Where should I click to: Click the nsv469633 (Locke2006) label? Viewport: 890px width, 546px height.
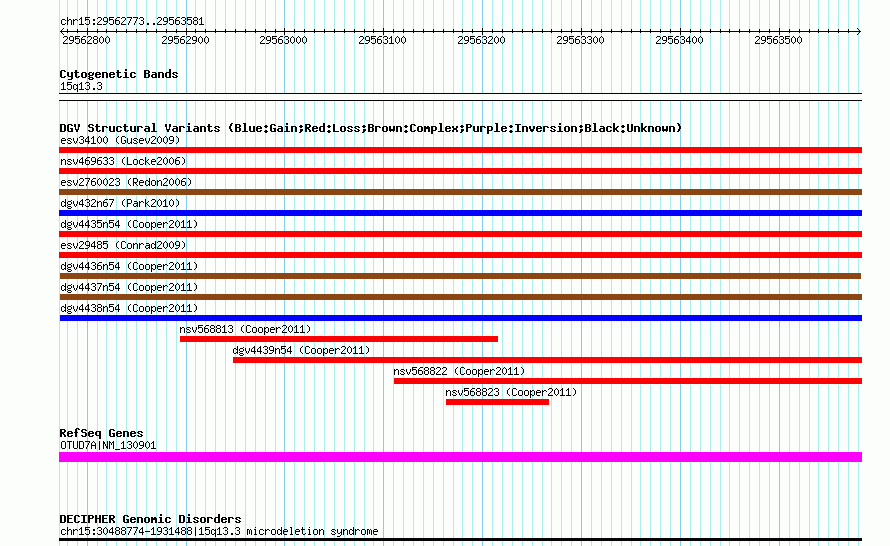pyautogui.click(x=123, y=161)
